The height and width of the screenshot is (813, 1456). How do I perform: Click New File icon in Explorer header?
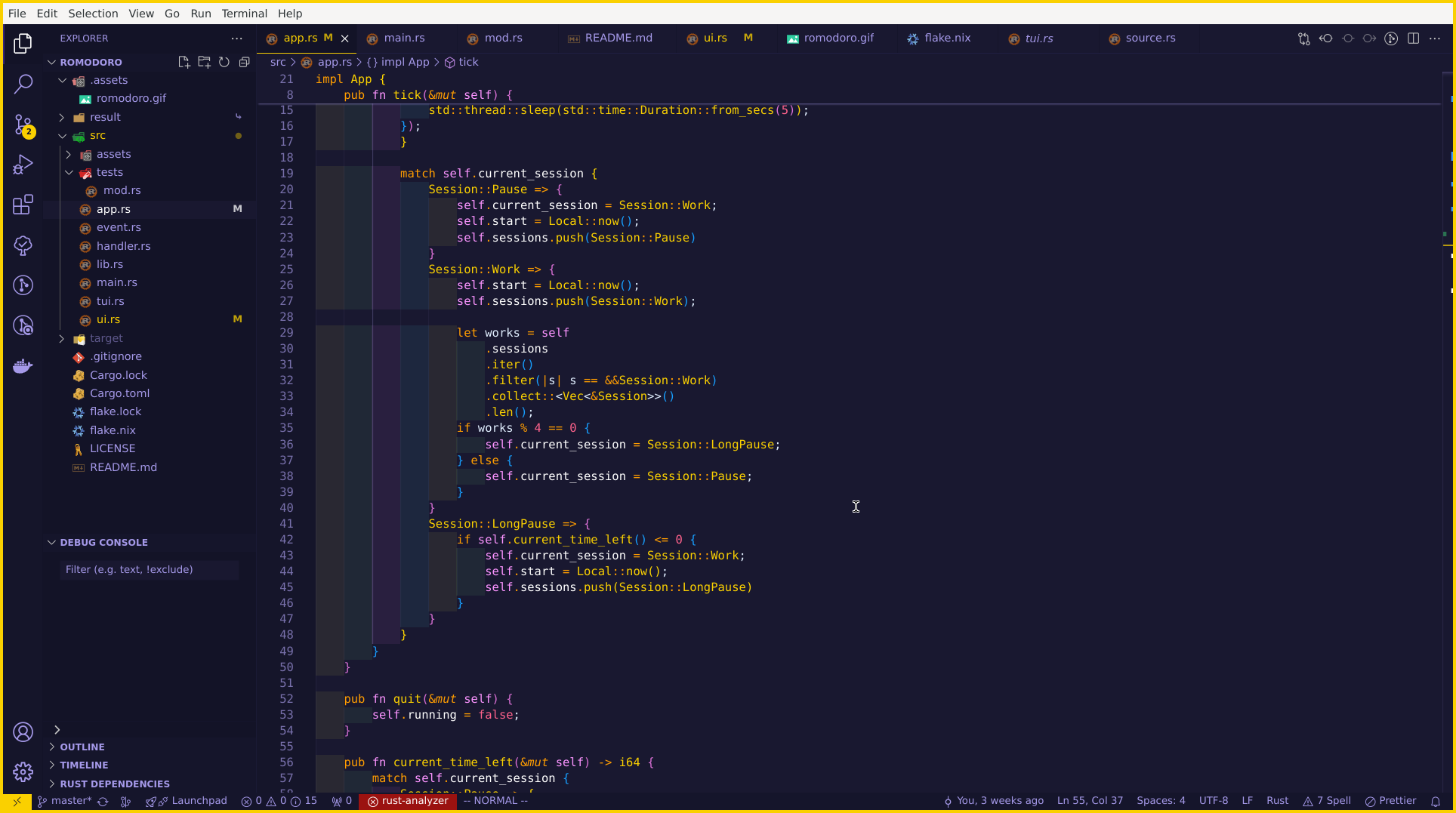(x=184, y=62)
